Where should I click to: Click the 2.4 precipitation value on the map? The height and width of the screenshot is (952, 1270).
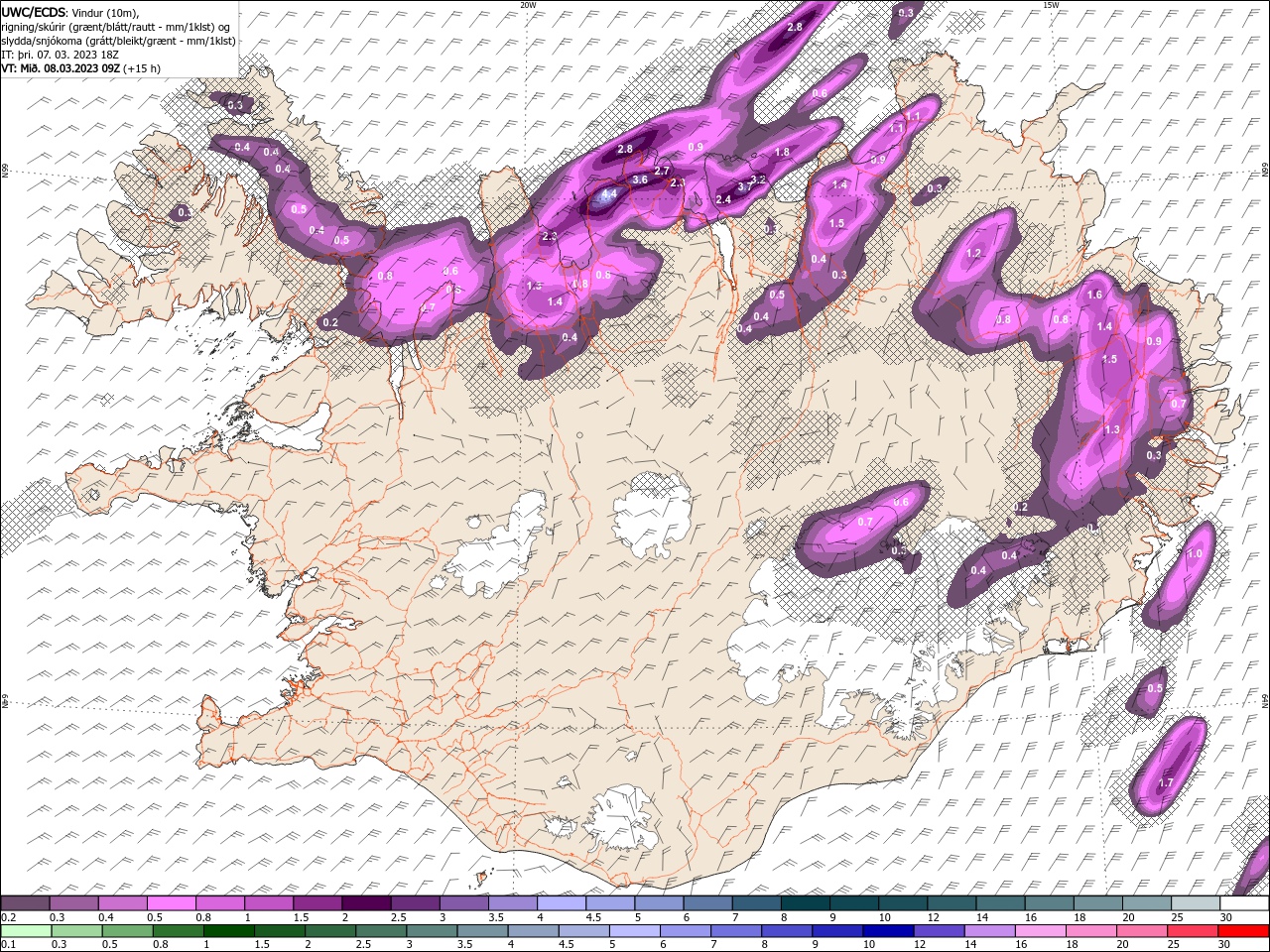click(x=723, y=199)
